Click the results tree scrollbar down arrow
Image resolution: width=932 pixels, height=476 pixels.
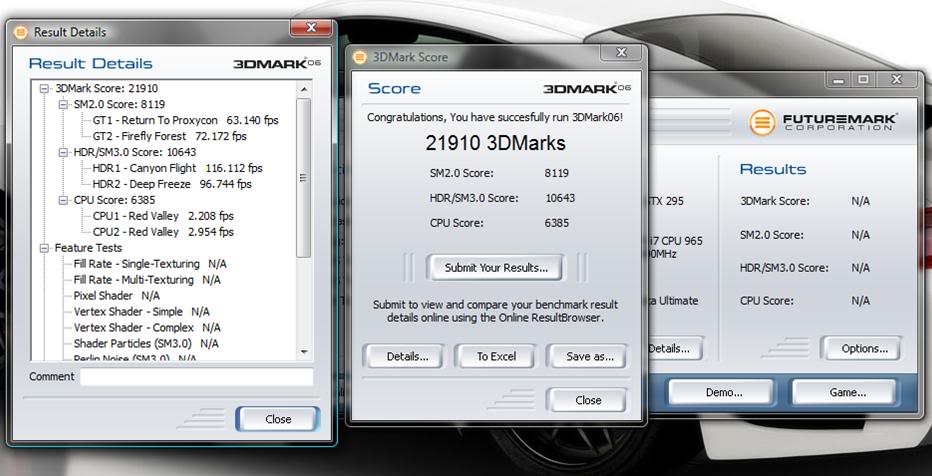click(x=304, y=350)
